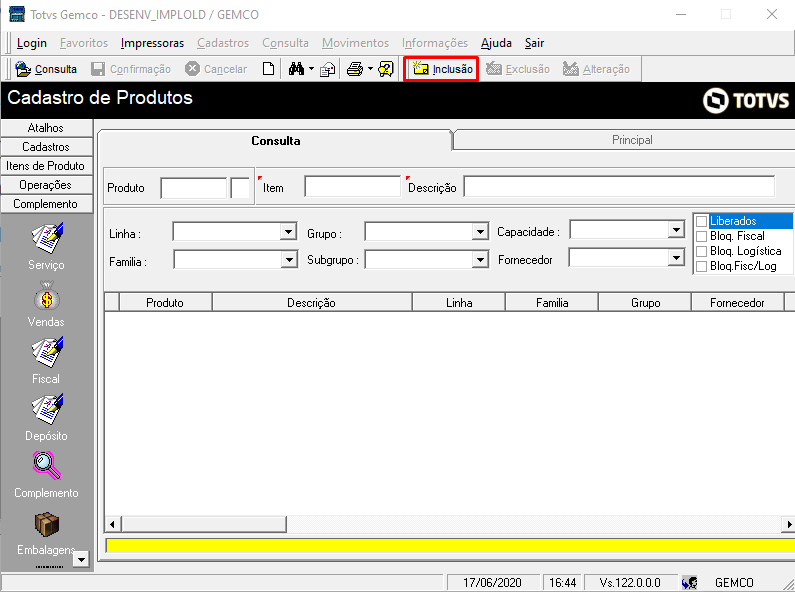Click the Produto column header
The width and height of the screenshot is (795, 592).
click(165, 303)
